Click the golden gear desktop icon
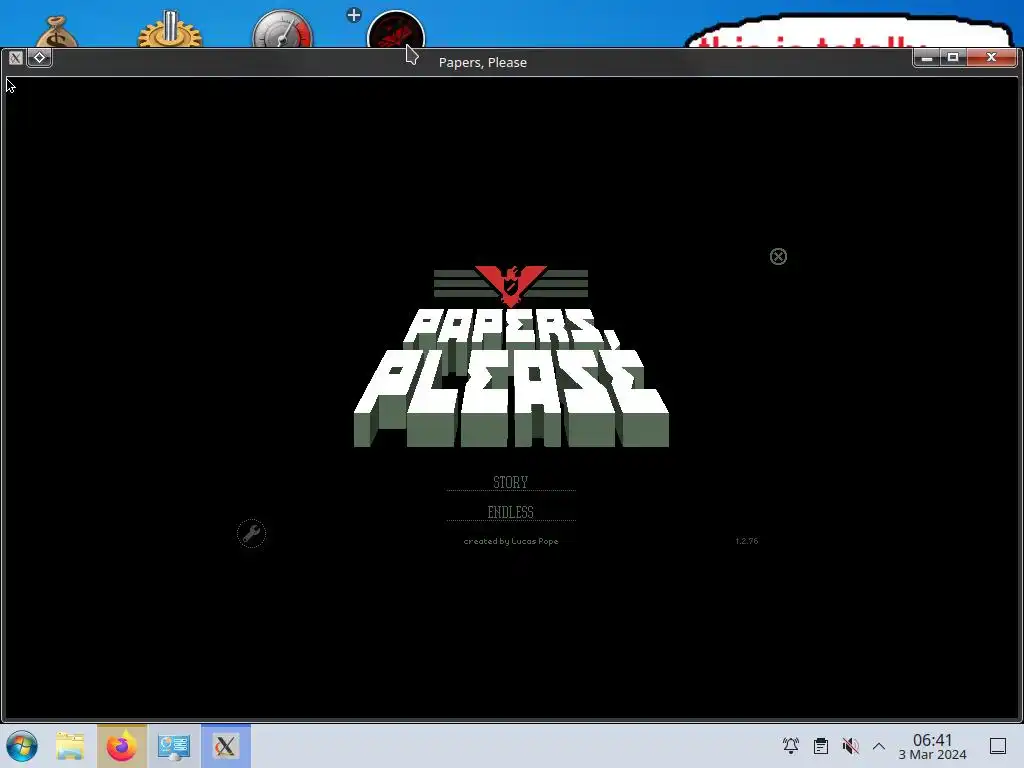The height and width of the screenshot is (768, 1024). [x=170, y=30]
